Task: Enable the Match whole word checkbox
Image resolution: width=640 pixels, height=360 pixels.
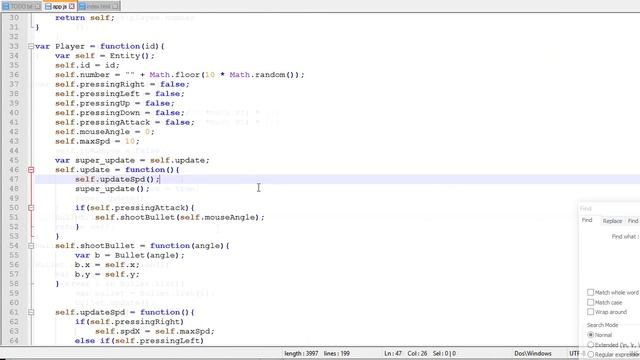Action: coord(590,292)
